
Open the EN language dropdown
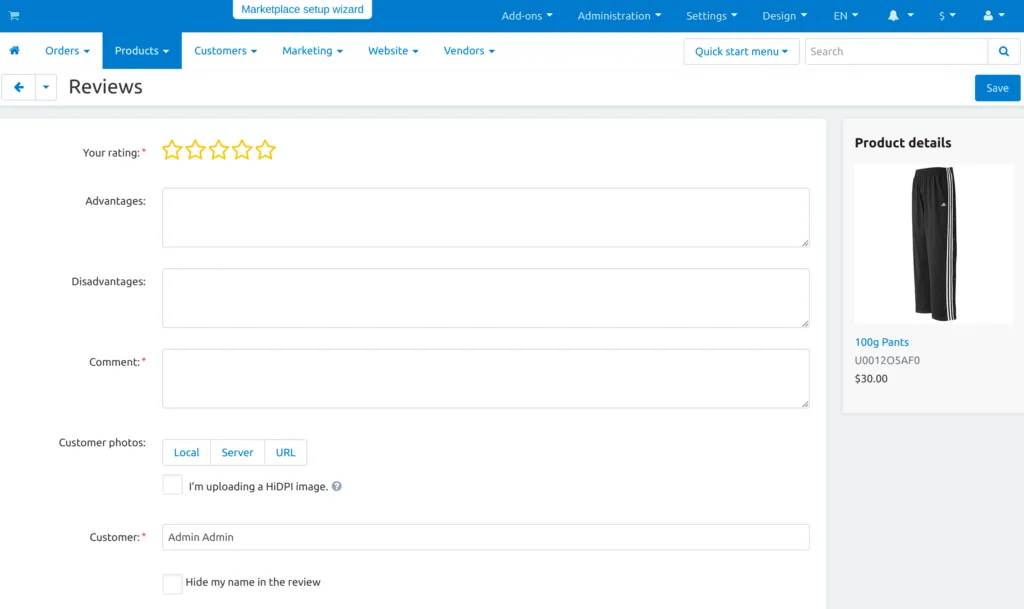point(846,16)
